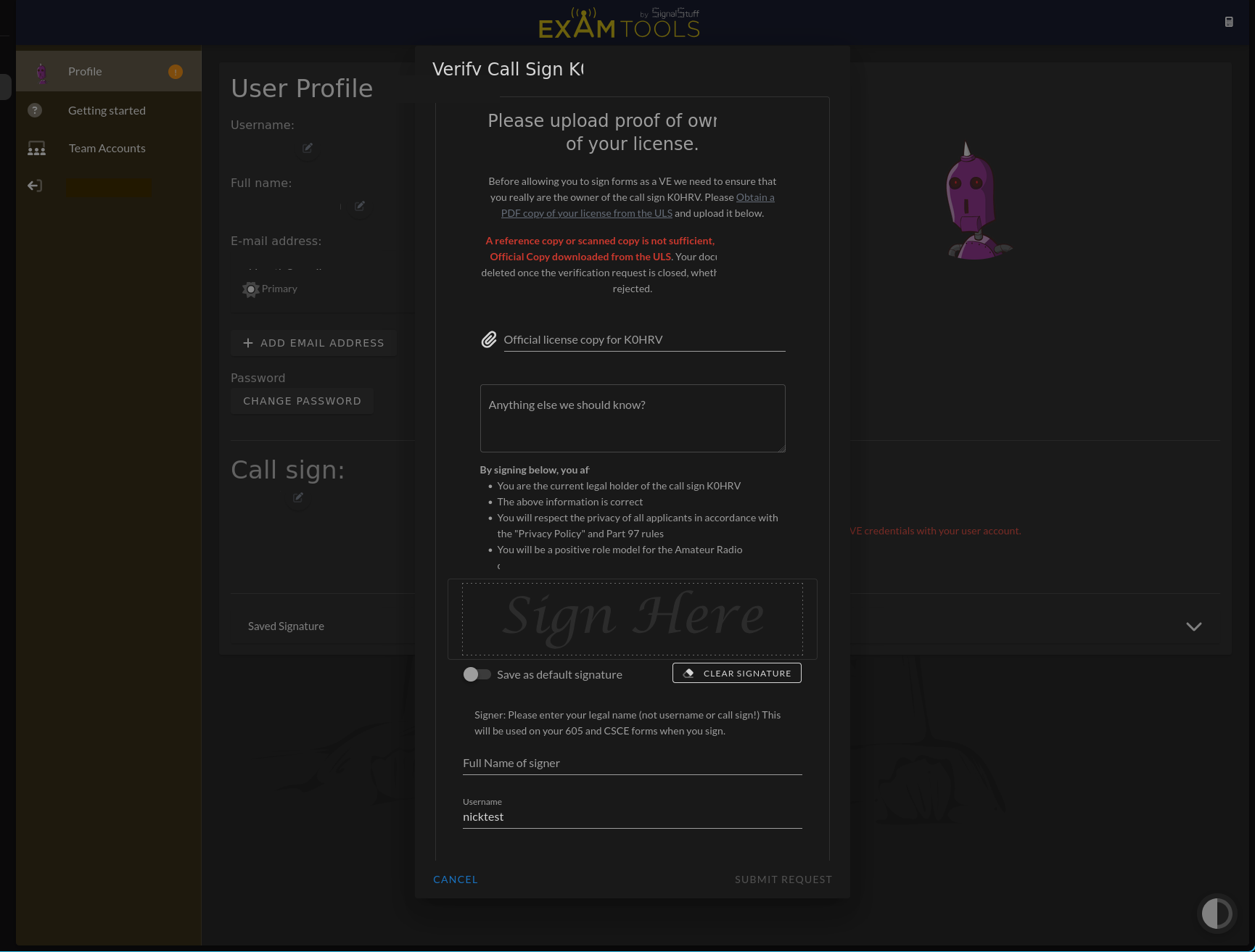Open the Profile sidebar item
Image resolution: width=1255 pixels, height=952 pixels.
coord(109,71)
